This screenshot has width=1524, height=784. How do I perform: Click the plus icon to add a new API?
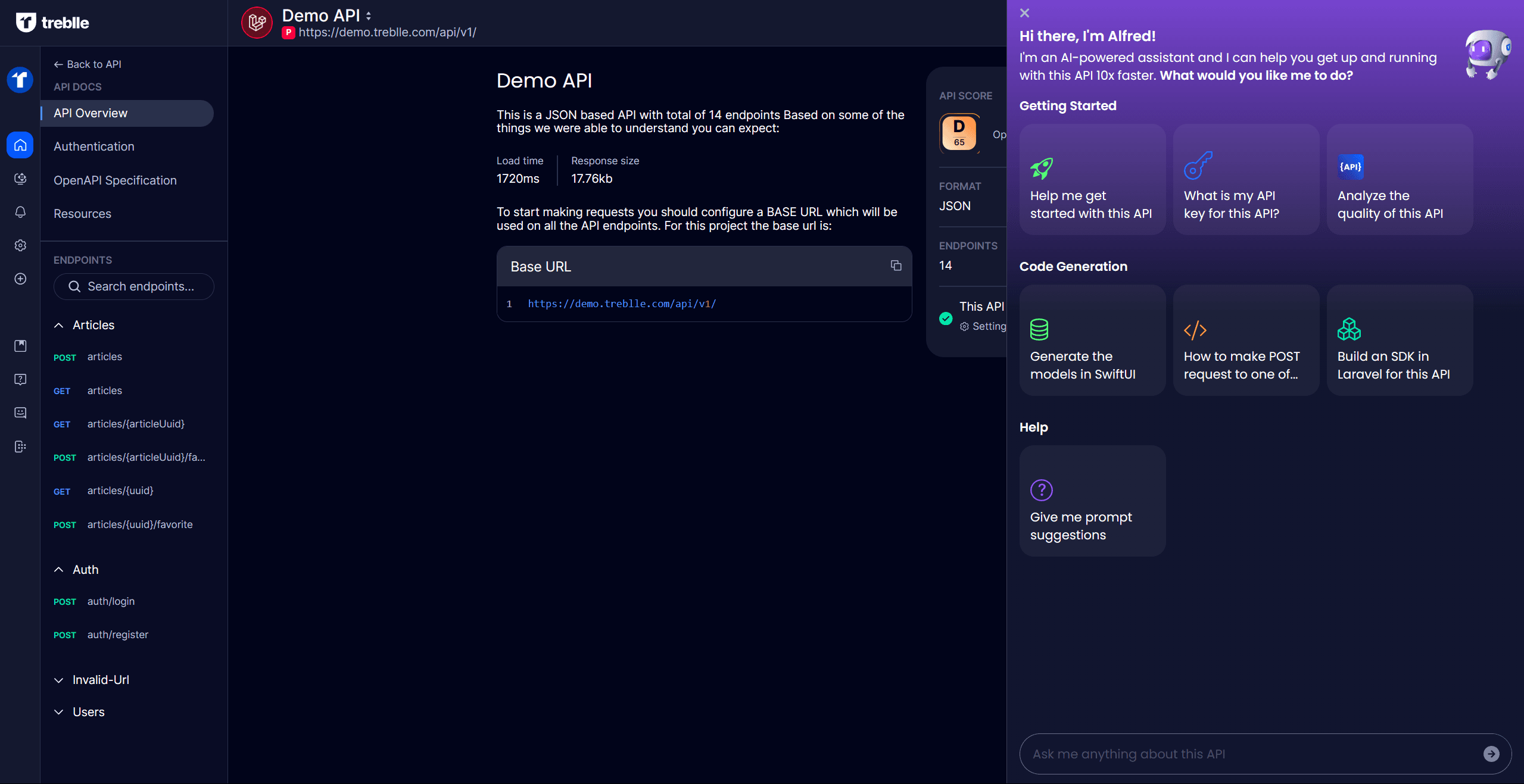(20, 279)
